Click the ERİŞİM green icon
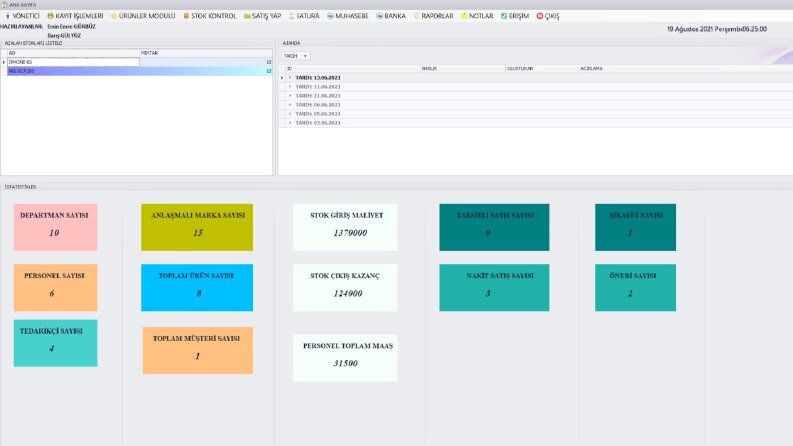 click(504, 16)
